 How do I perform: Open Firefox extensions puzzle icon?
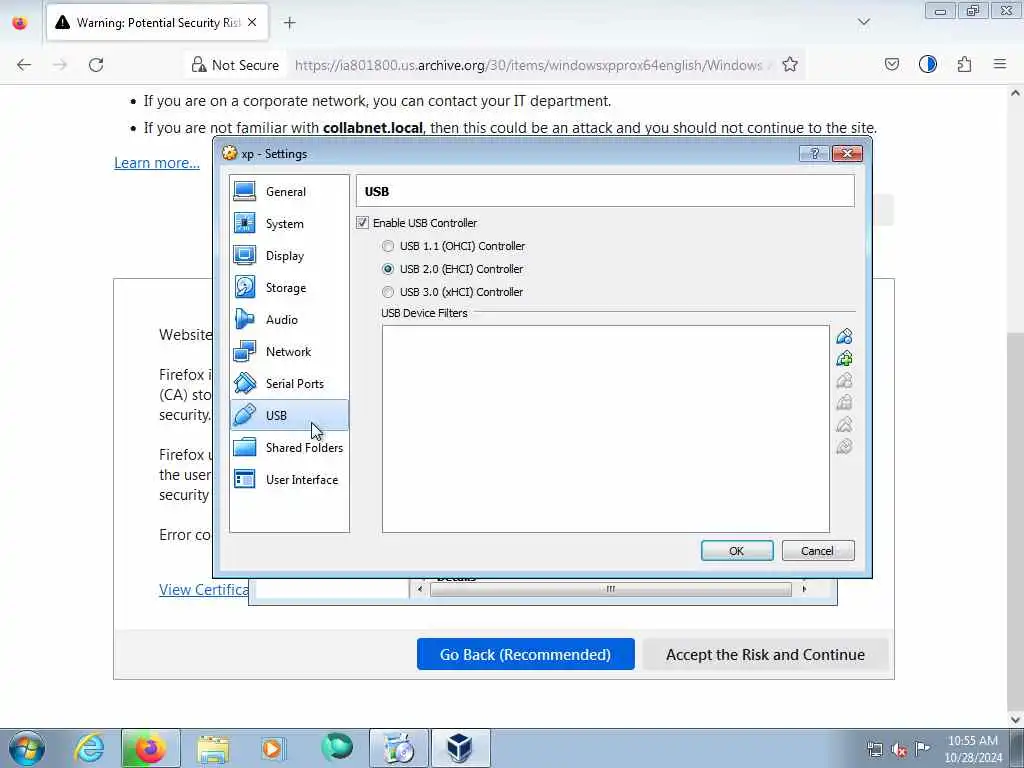(964, 64)
